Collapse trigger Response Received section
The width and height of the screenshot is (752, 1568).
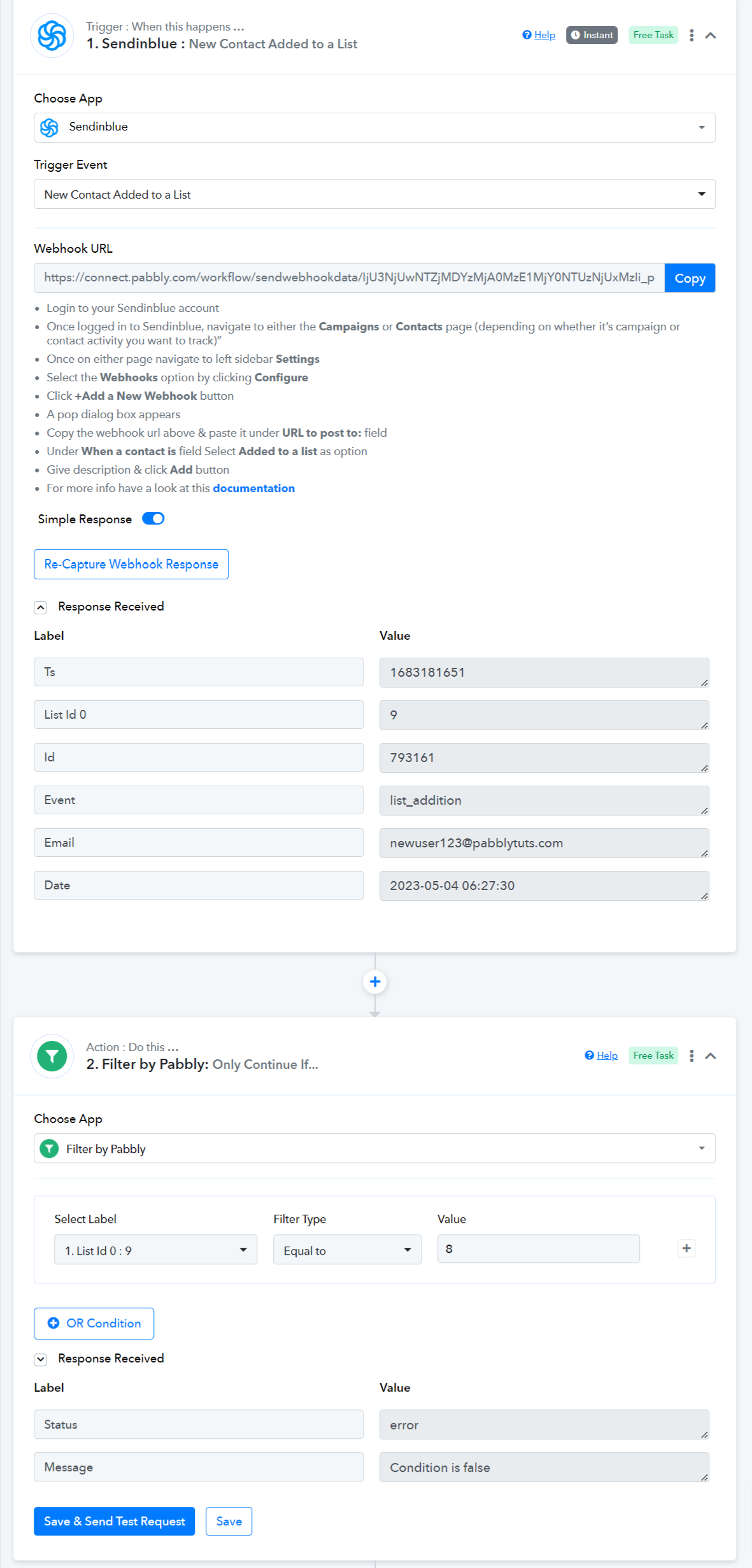[41, 607]
